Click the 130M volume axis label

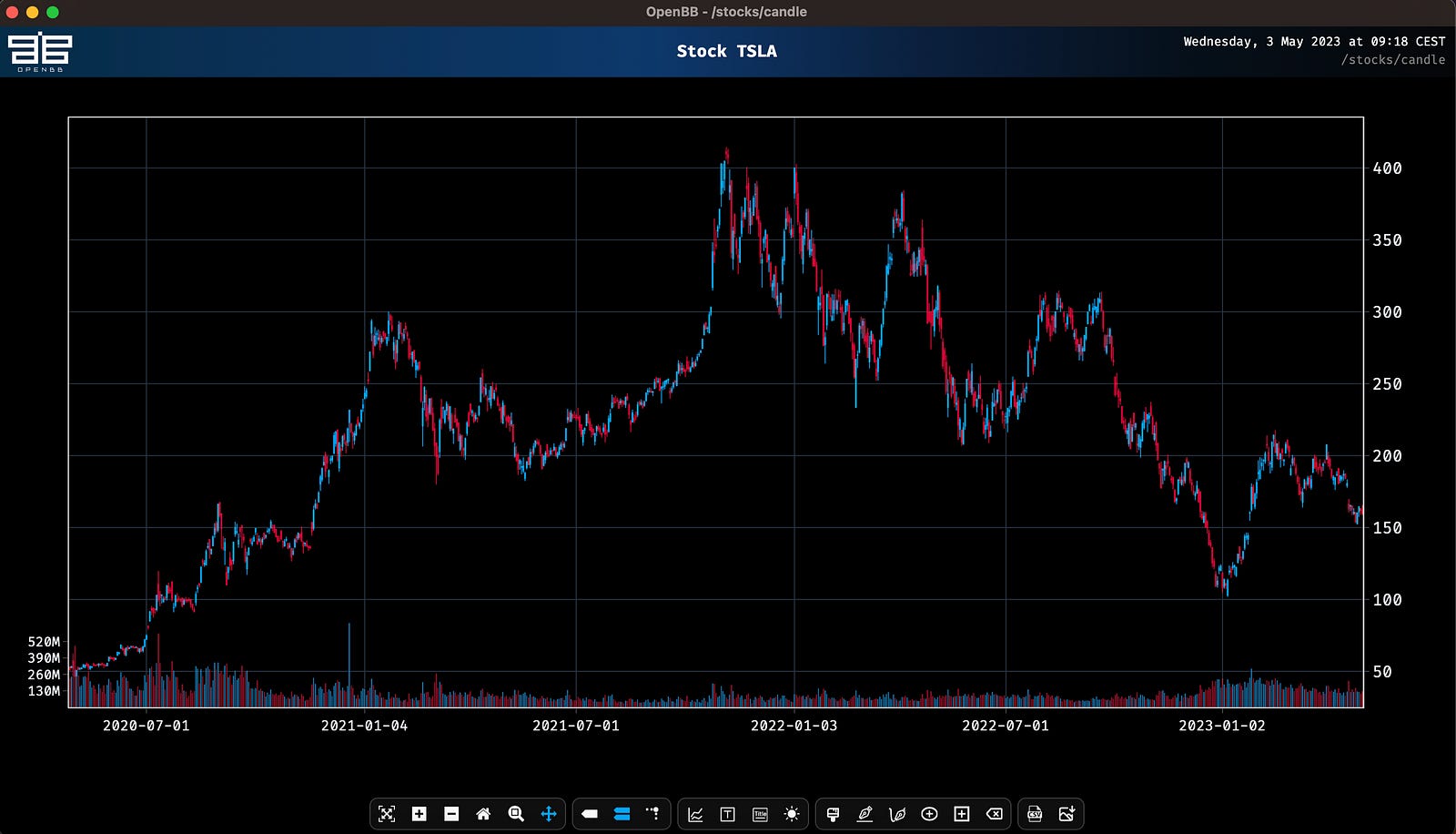point(44,691)
